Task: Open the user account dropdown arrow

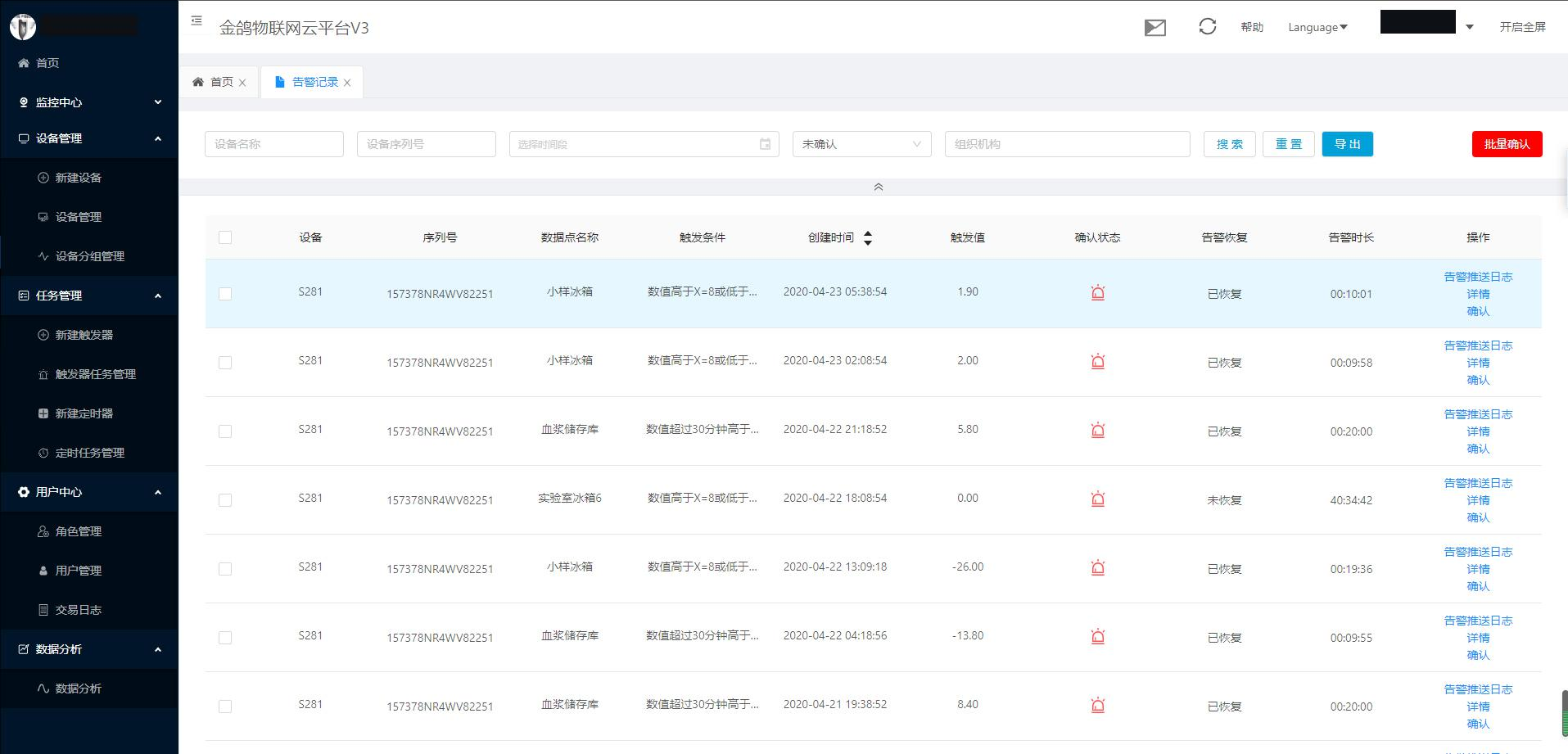Action: (1470, 27)
